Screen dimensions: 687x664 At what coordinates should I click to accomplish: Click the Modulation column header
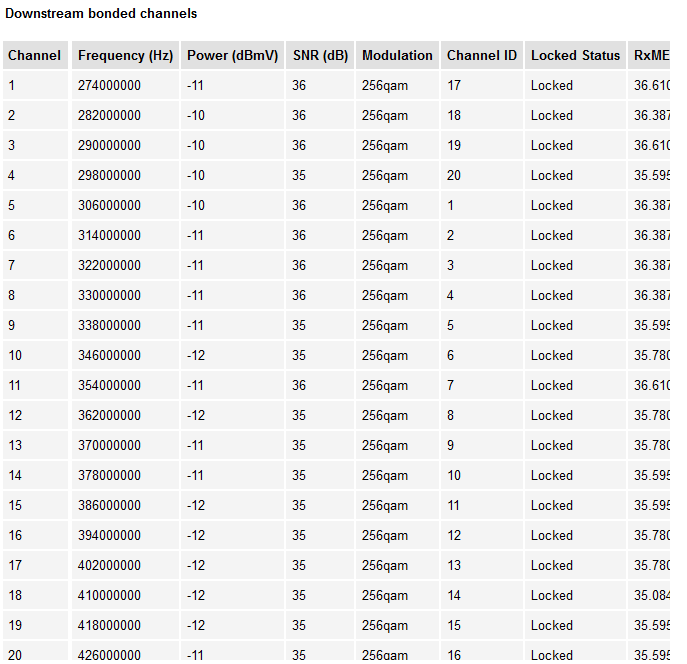pyautogui.click(x=397, y=56)
